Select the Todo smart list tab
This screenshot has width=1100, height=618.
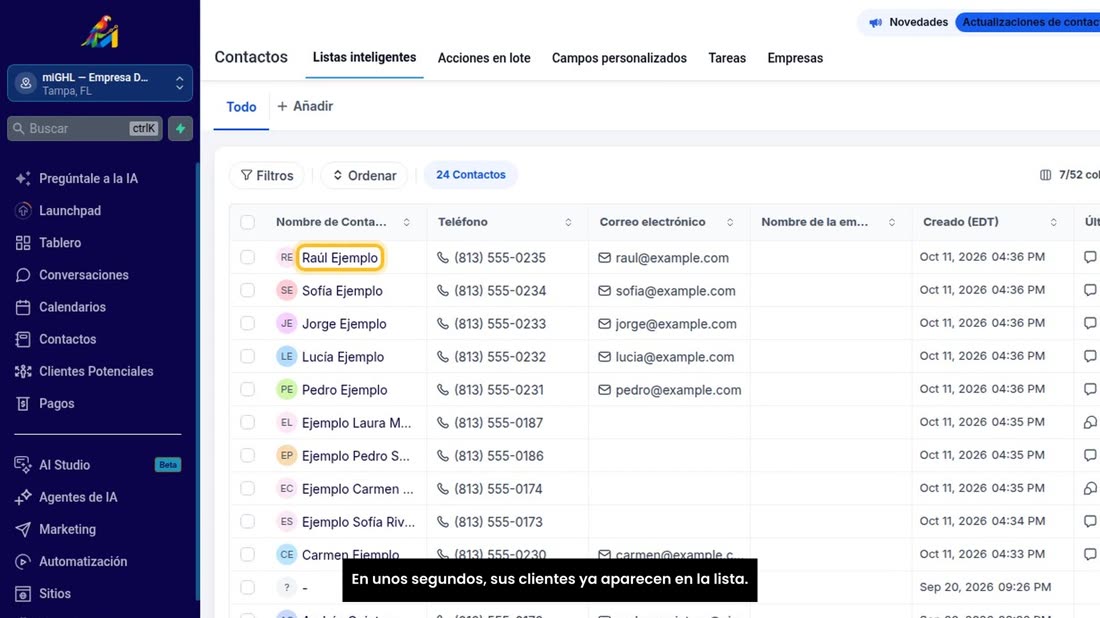(241, 107)
